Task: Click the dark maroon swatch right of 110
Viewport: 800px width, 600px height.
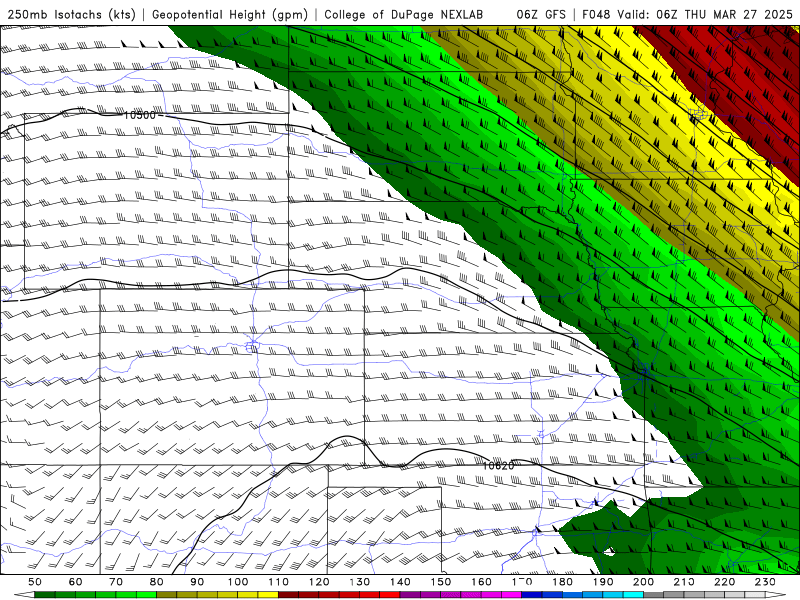Action: pos(289,595)
